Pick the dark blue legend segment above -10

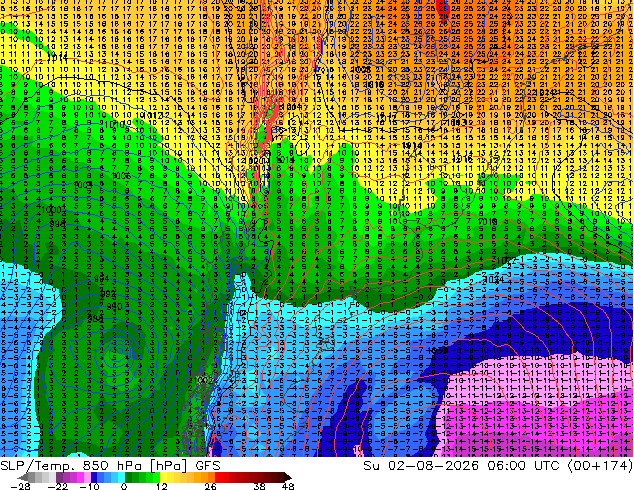coord(94,477)
